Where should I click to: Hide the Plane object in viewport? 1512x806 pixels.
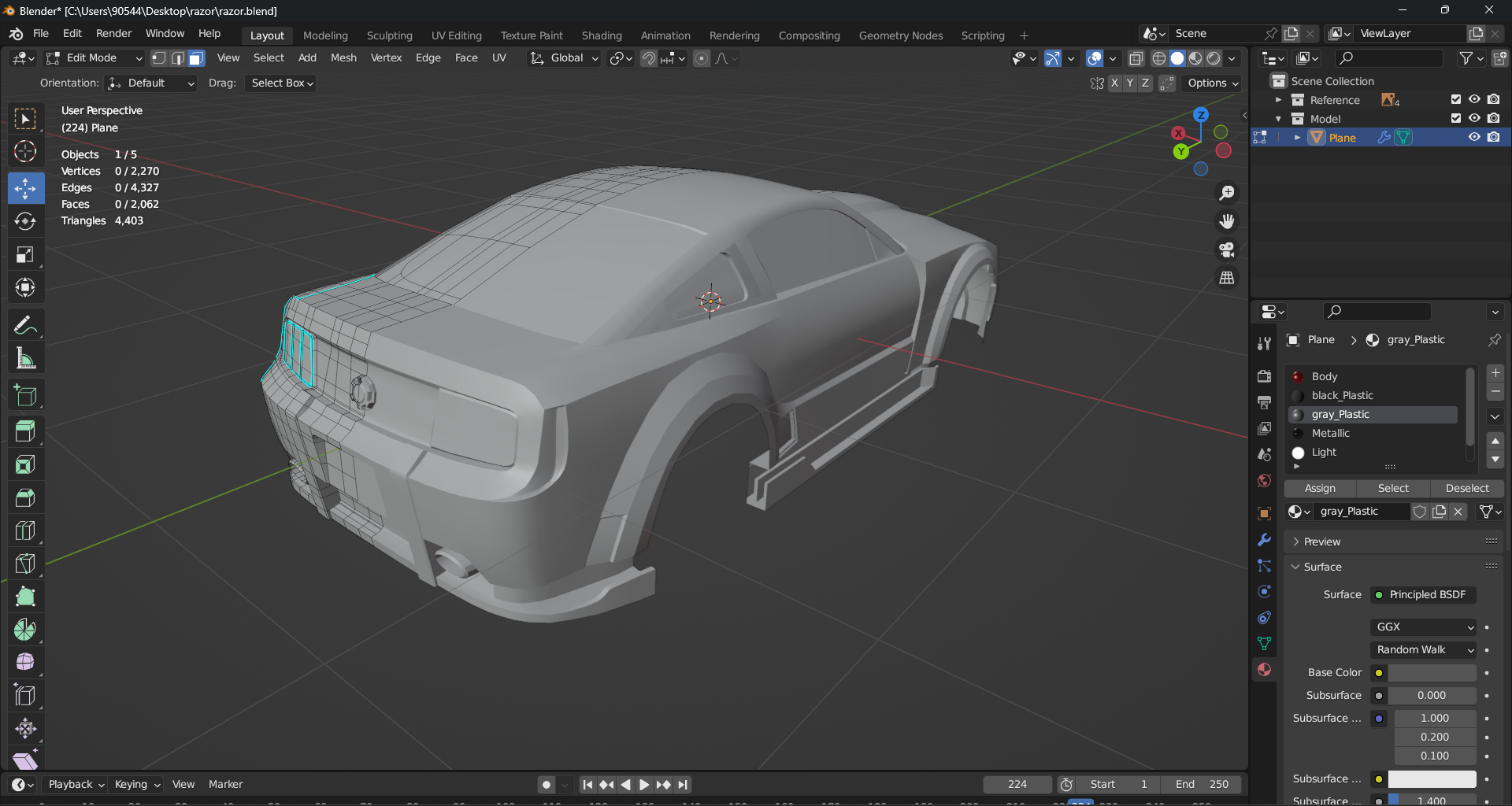pos(1474,137)
